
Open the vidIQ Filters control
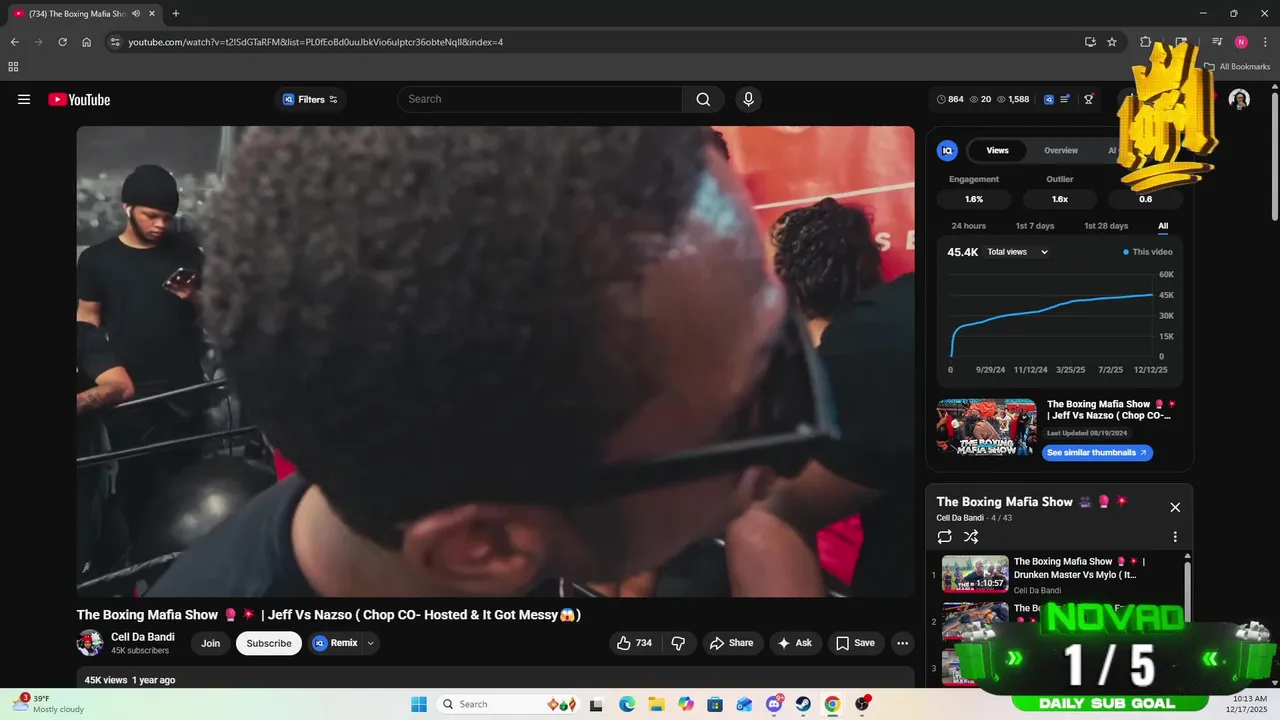pyautogui.click(x=310, y=99)
